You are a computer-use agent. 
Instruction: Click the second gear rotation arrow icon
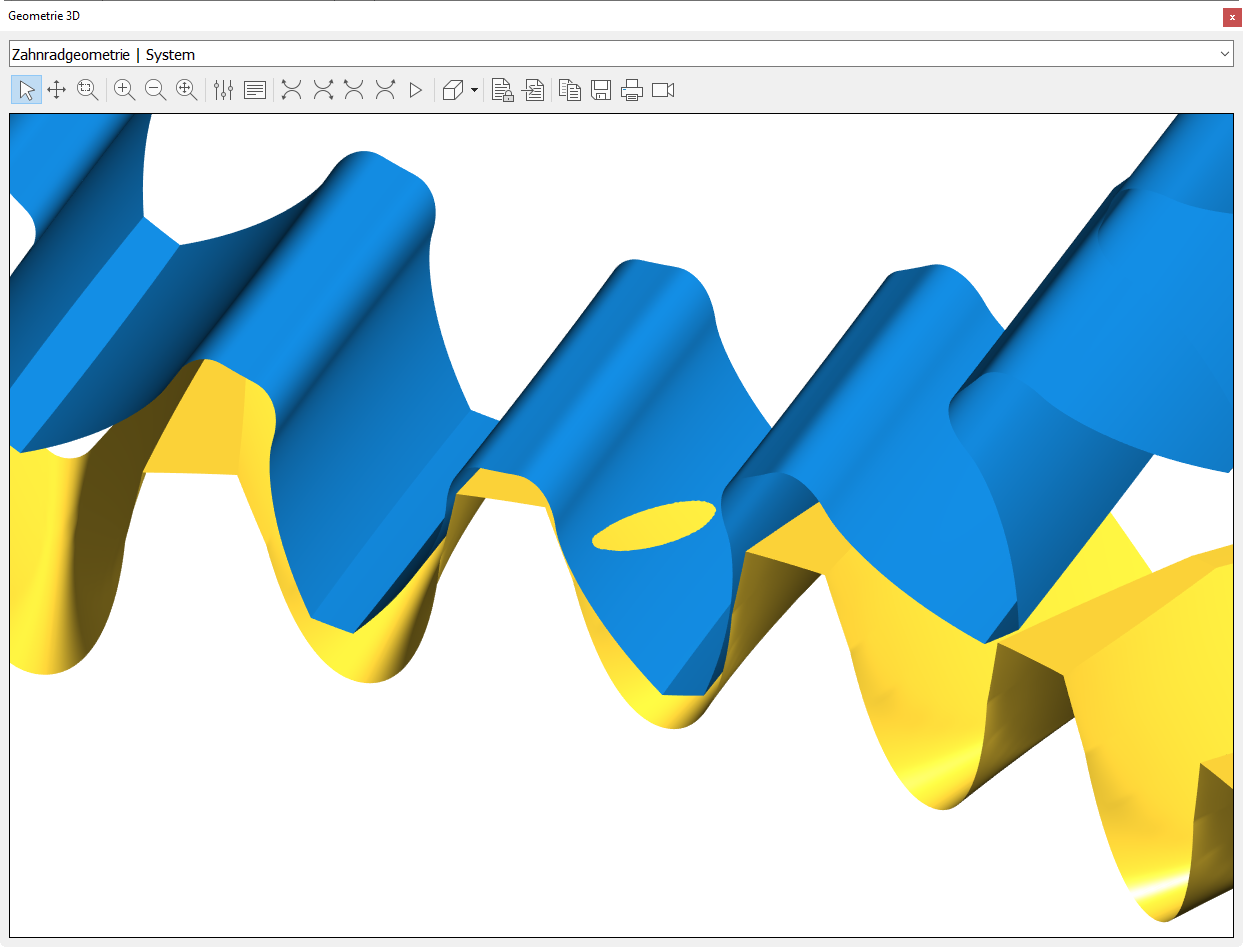point(323,90)
